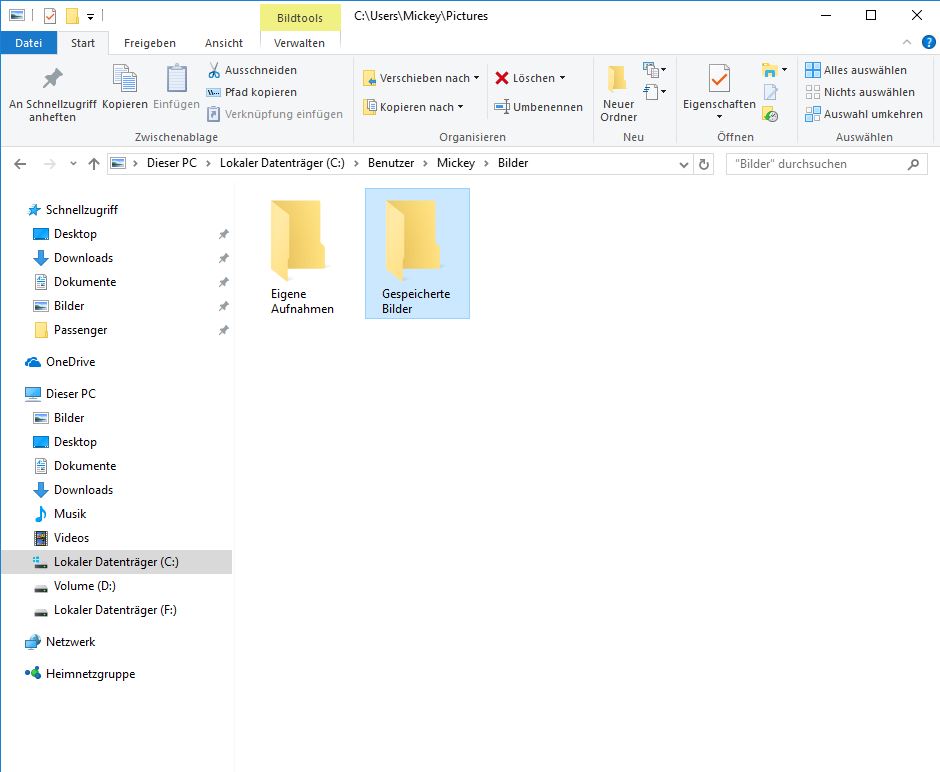Go back with the left arrow
The height and width of the screenshot is (772, 940).
(x=20, y=164)
